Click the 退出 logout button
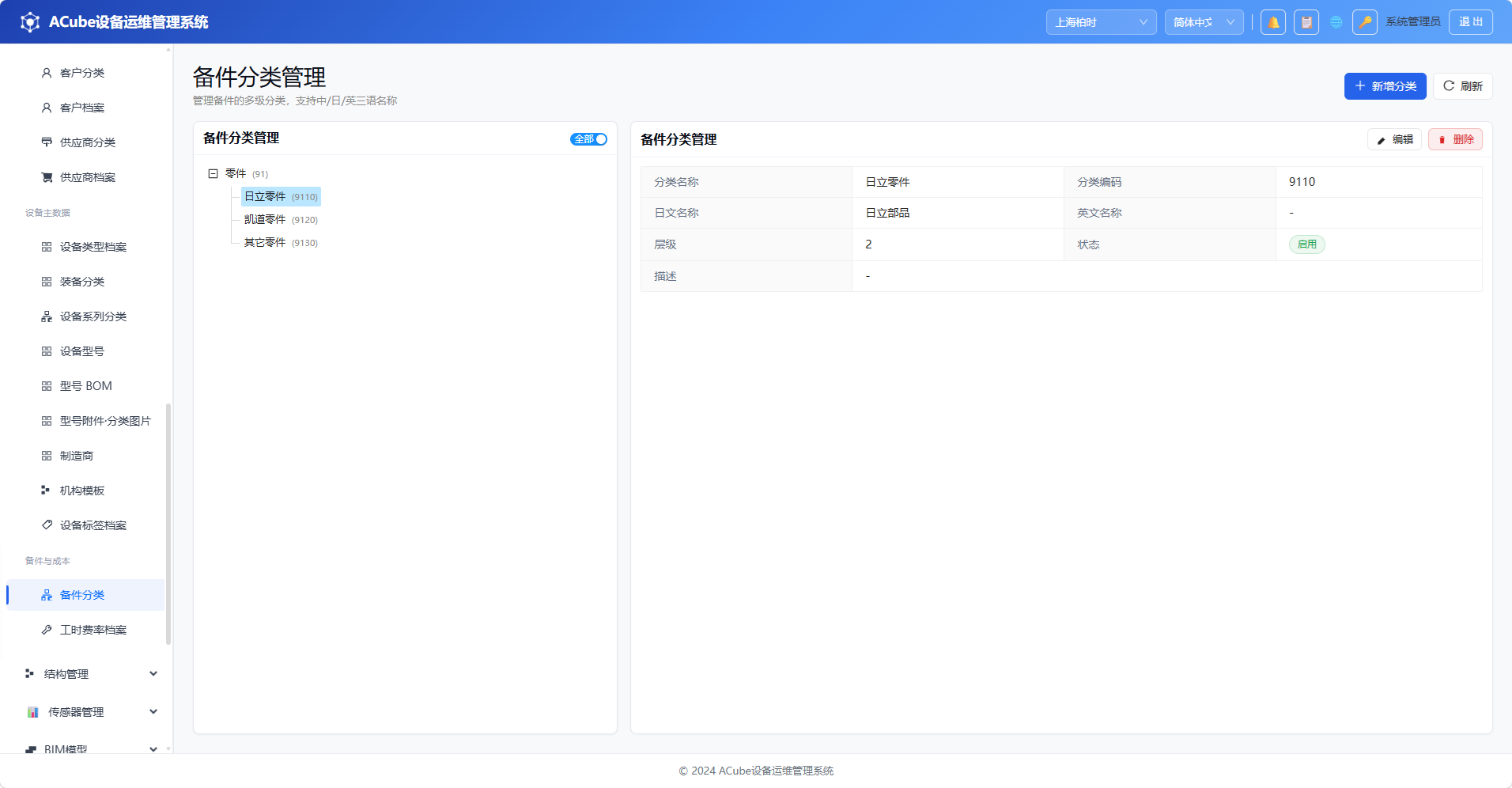 [x=1471, y=22]
